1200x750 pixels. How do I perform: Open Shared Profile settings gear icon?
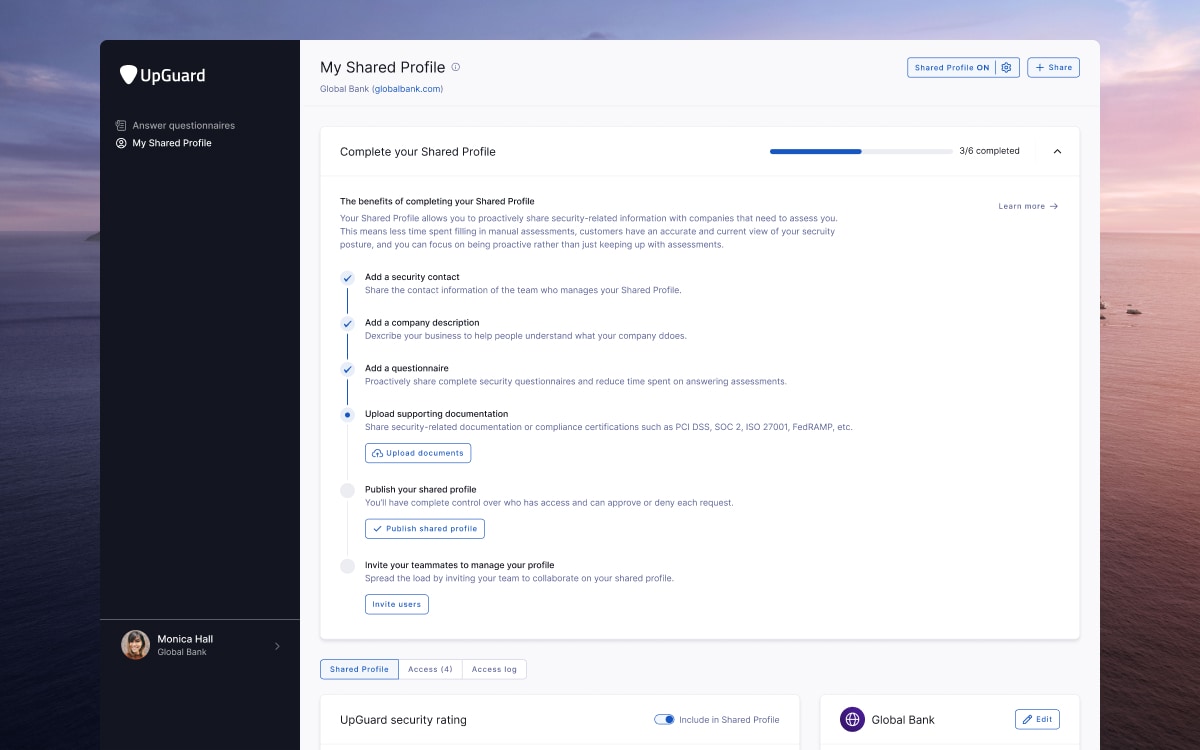click(1007, 68)
